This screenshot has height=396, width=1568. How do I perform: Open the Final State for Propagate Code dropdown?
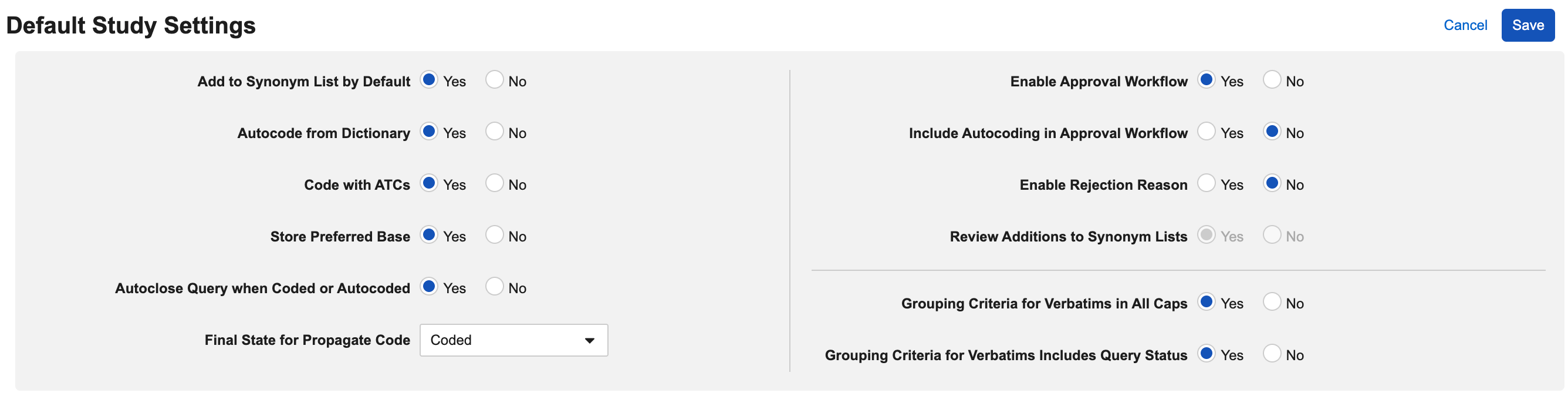click(x=513, y=340)
